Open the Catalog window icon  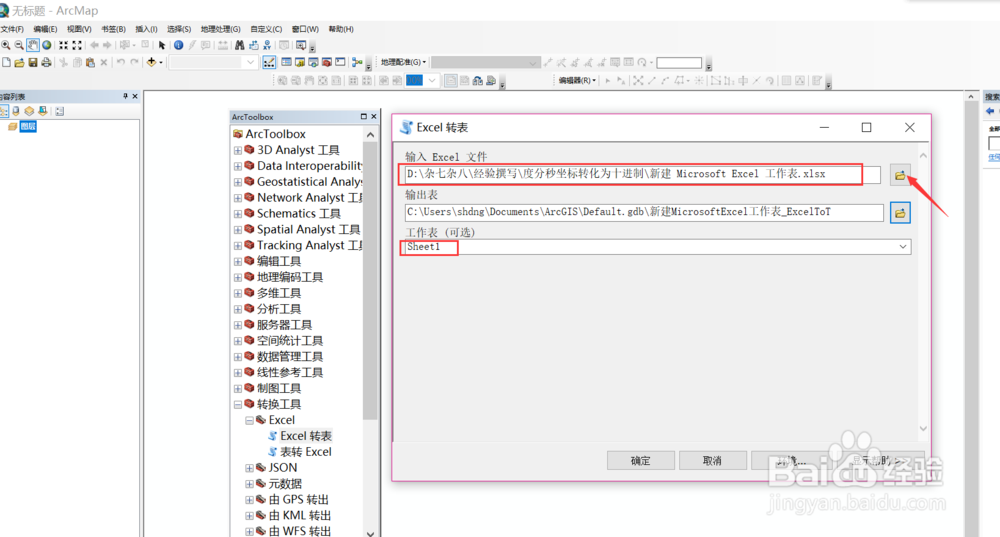300,63
